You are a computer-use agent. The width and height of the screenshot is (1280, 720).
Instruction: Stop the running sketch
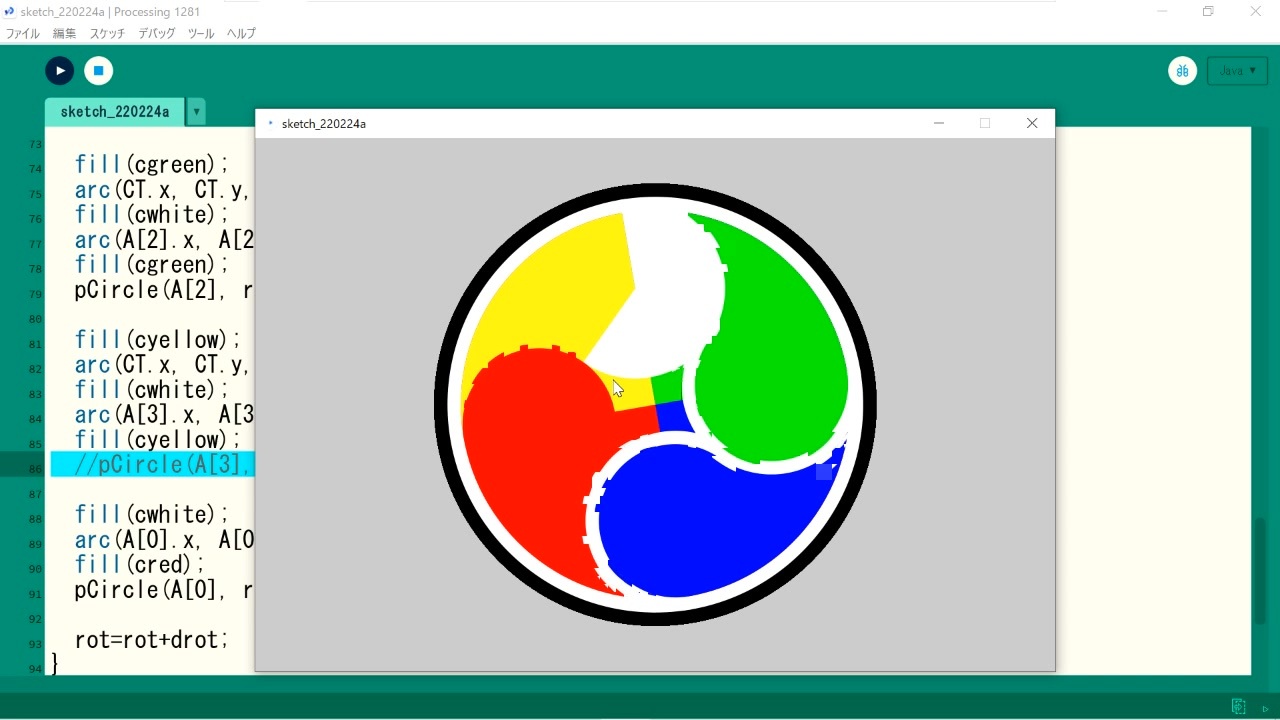98,70
